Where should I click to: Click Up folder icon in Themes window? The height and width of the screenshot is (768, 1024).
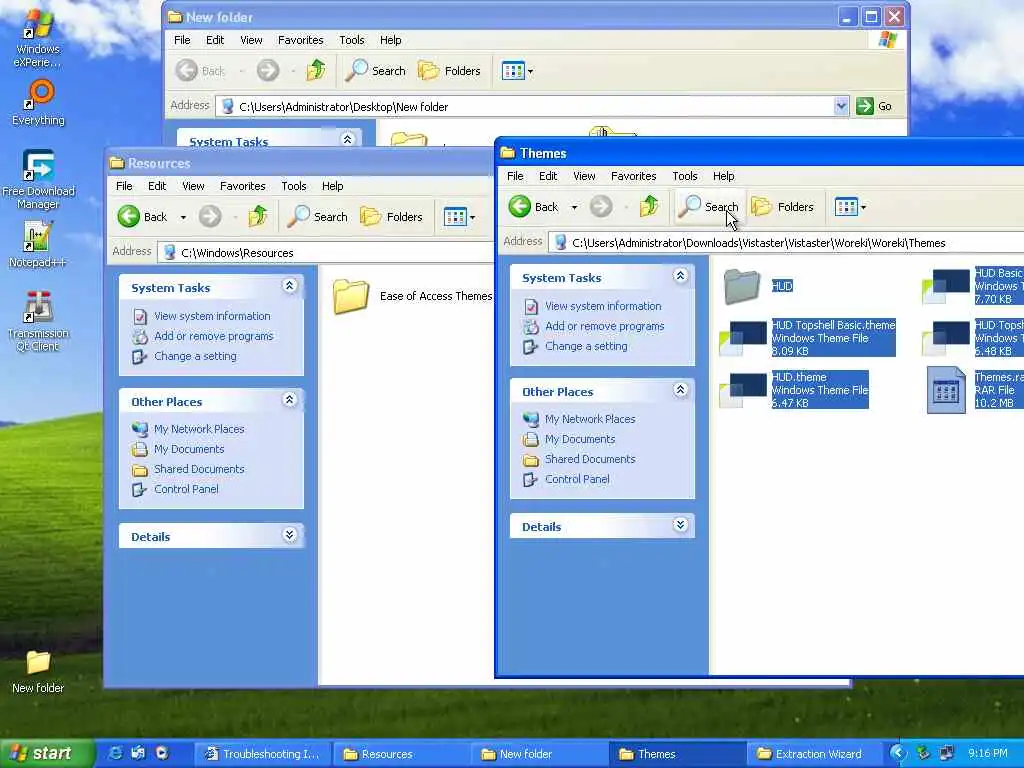click(x=648, y=206)
